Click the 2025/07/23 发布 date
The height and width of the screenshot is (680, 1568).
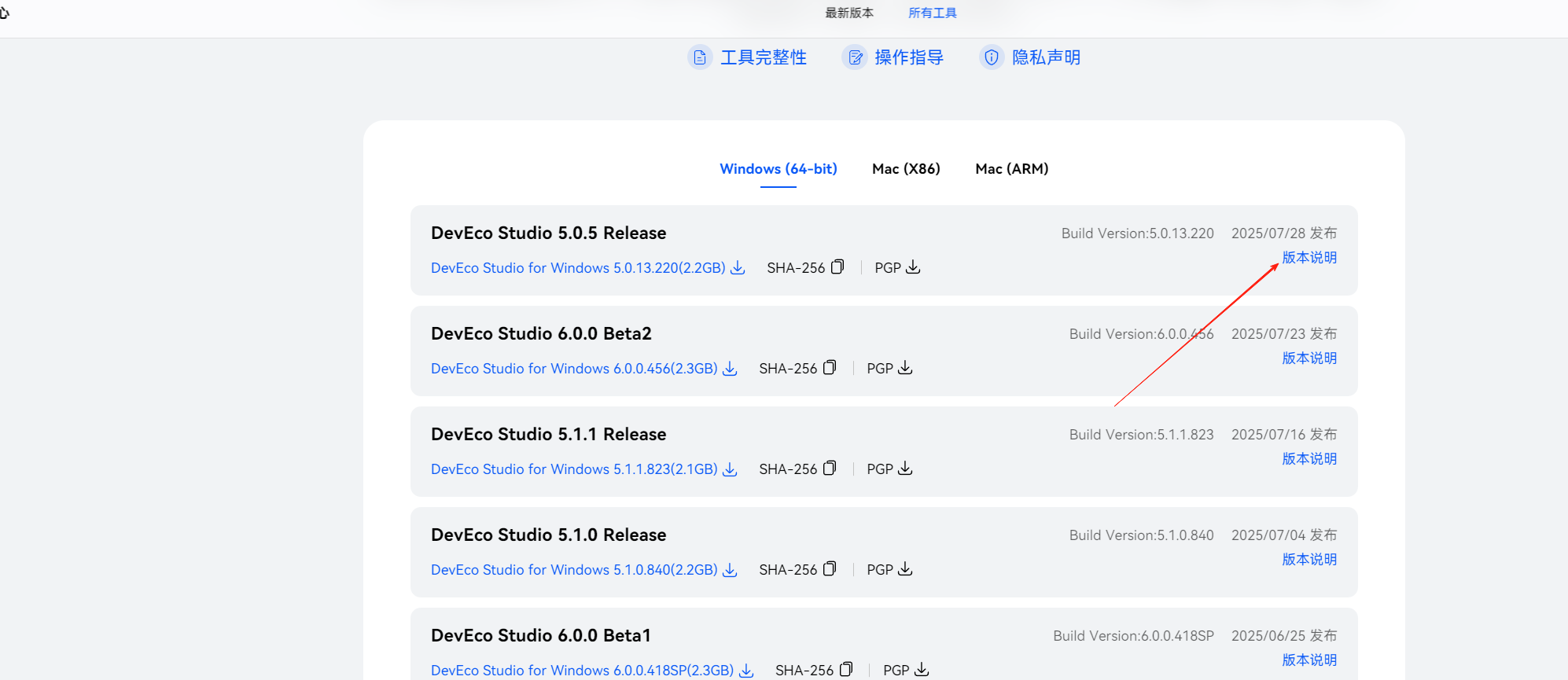coord(1284,334)
